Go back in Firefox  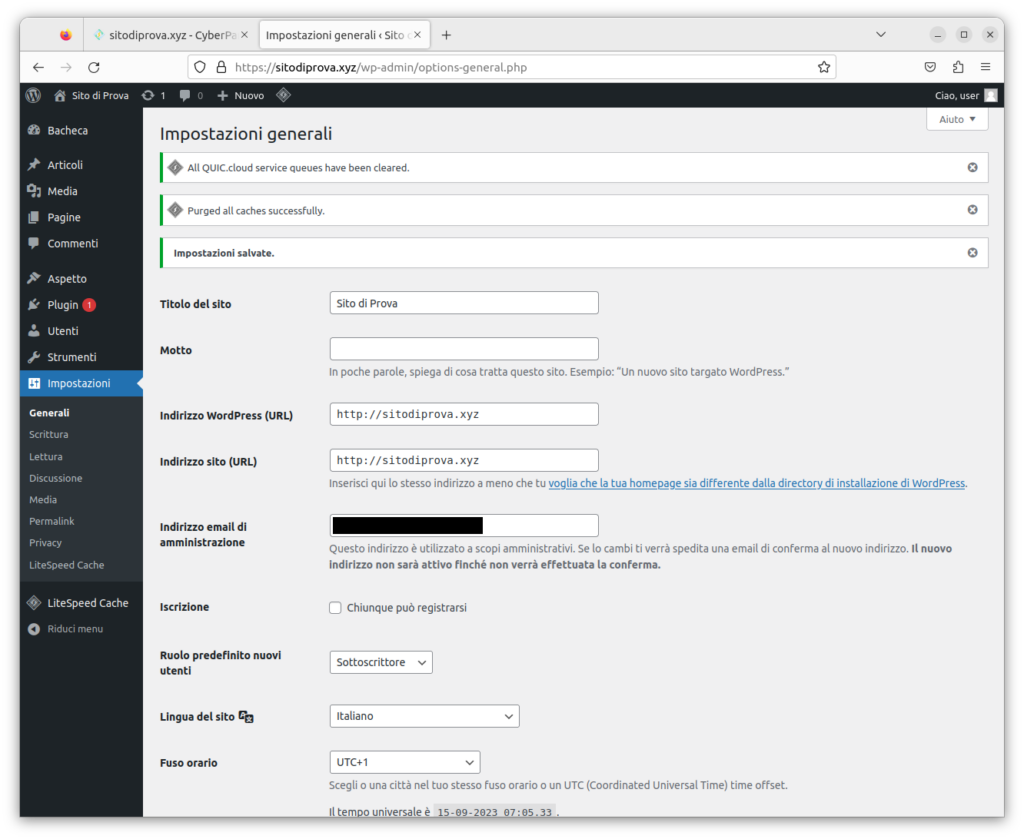(x=39, y=67)
